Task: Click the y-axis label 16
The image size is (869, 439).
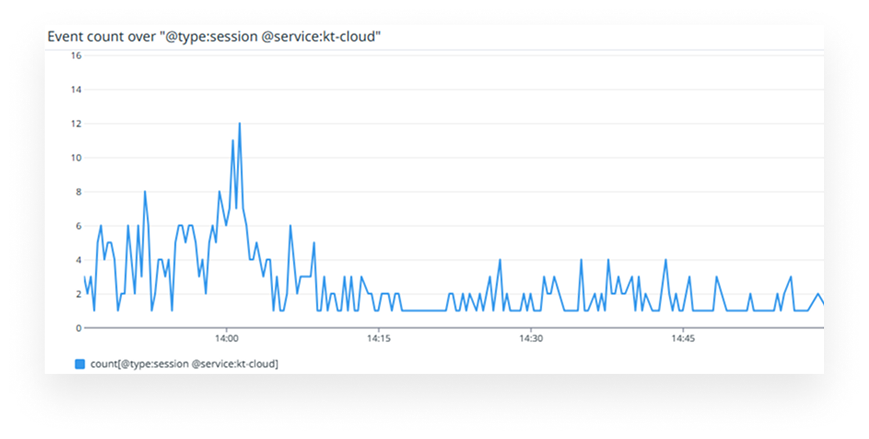Action: point(75,56)
